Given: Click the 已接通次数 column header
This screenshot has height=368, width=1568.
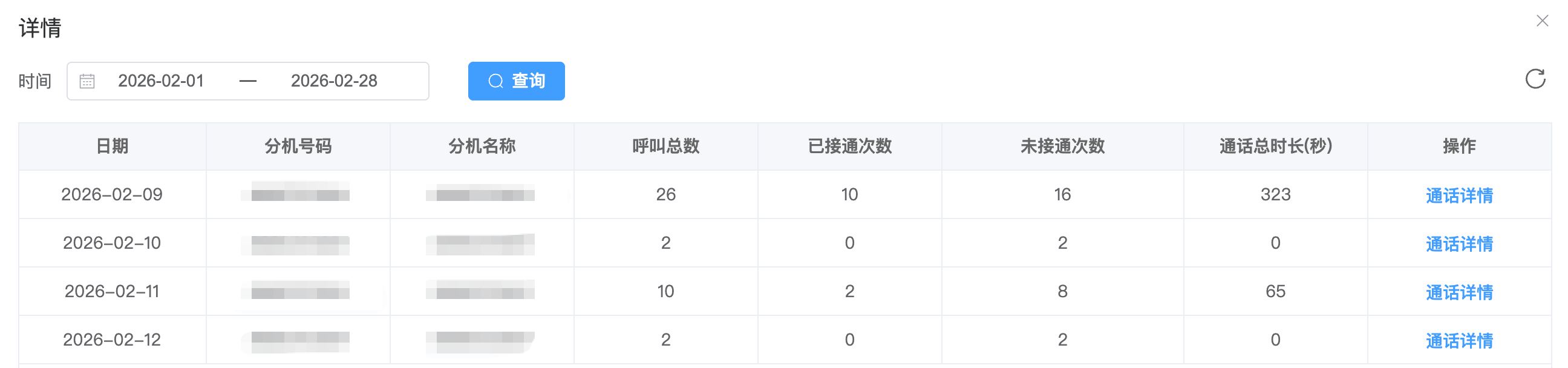Looking at the screenshot, I should (849, 146).
